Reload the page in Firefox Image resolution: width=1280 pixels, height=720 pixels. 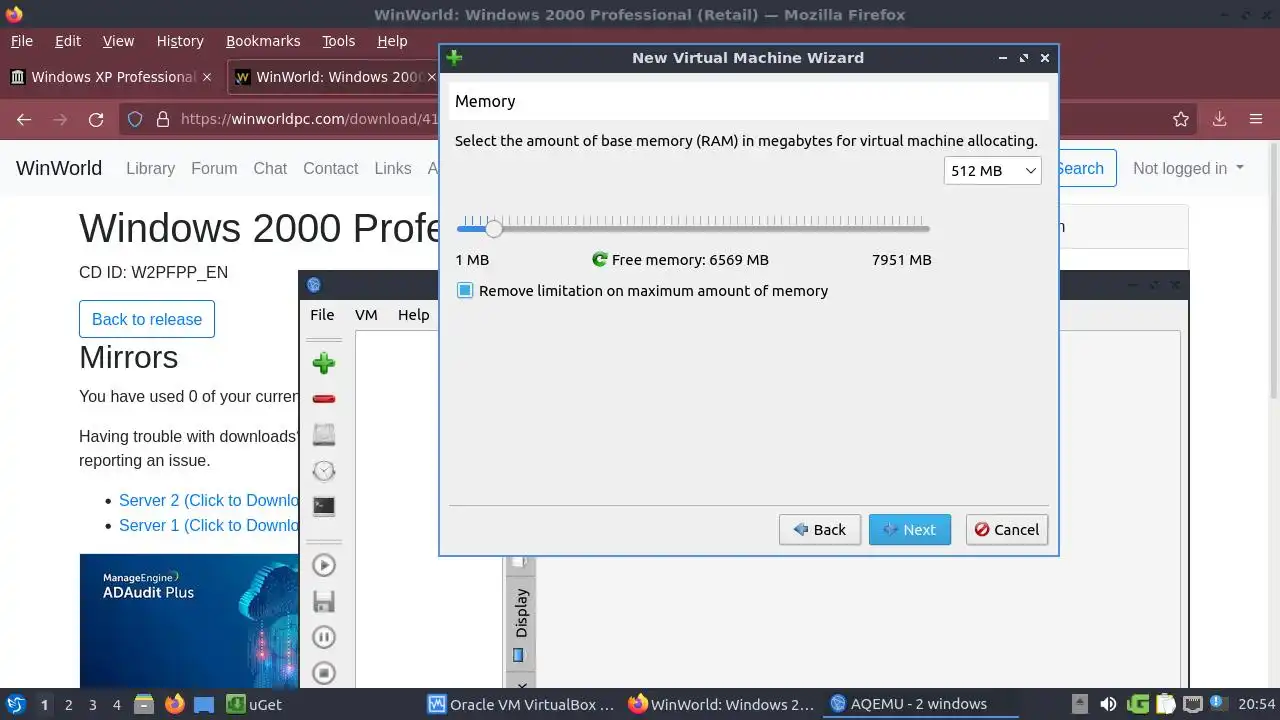tap(96, 119)
